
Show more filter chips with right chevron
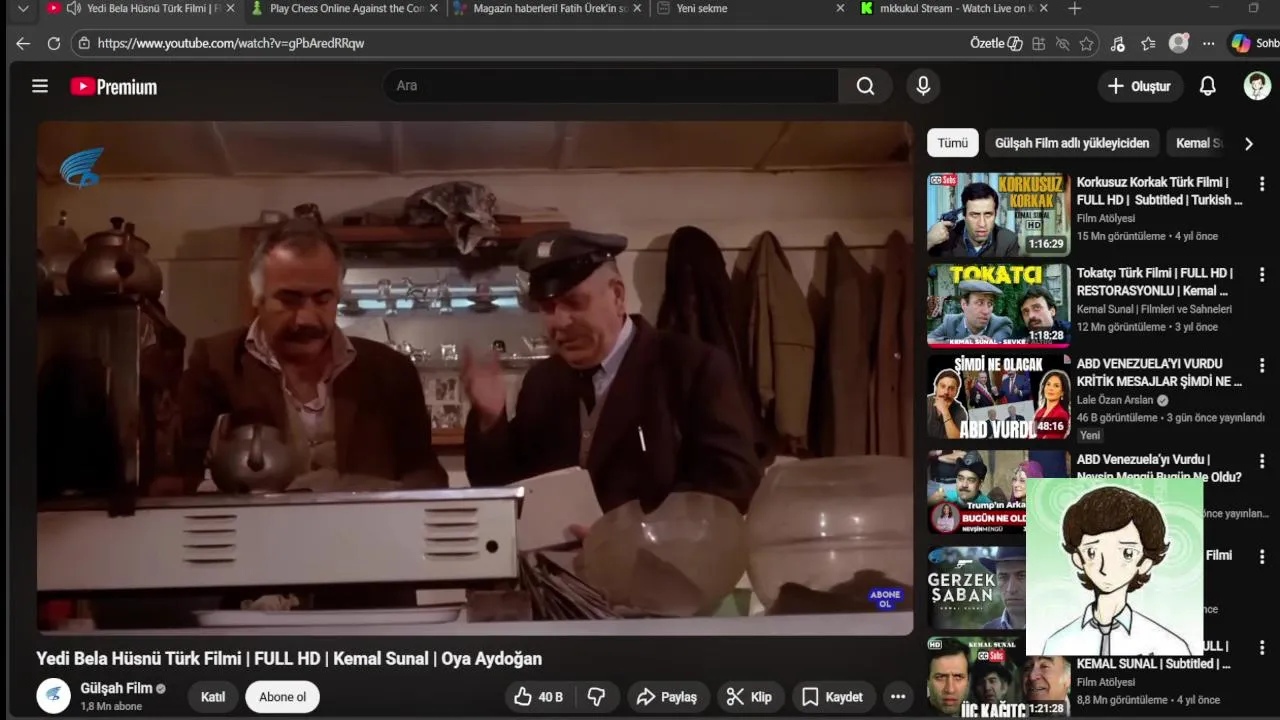(x=1248, y=143)
